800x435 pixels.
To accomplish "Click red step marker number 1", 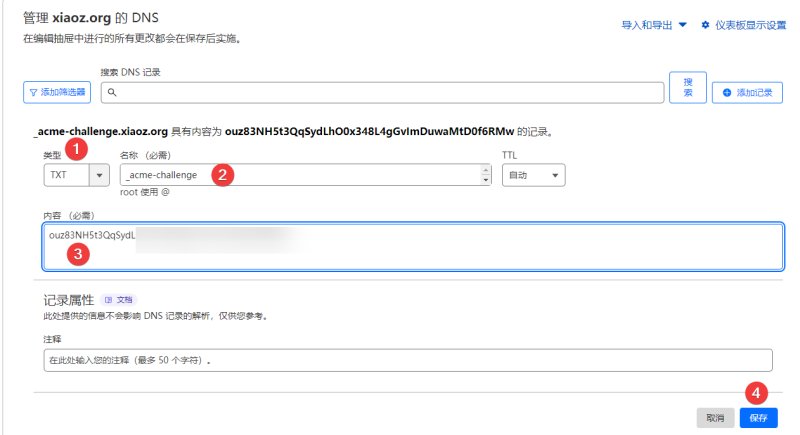I will point(77,149).
